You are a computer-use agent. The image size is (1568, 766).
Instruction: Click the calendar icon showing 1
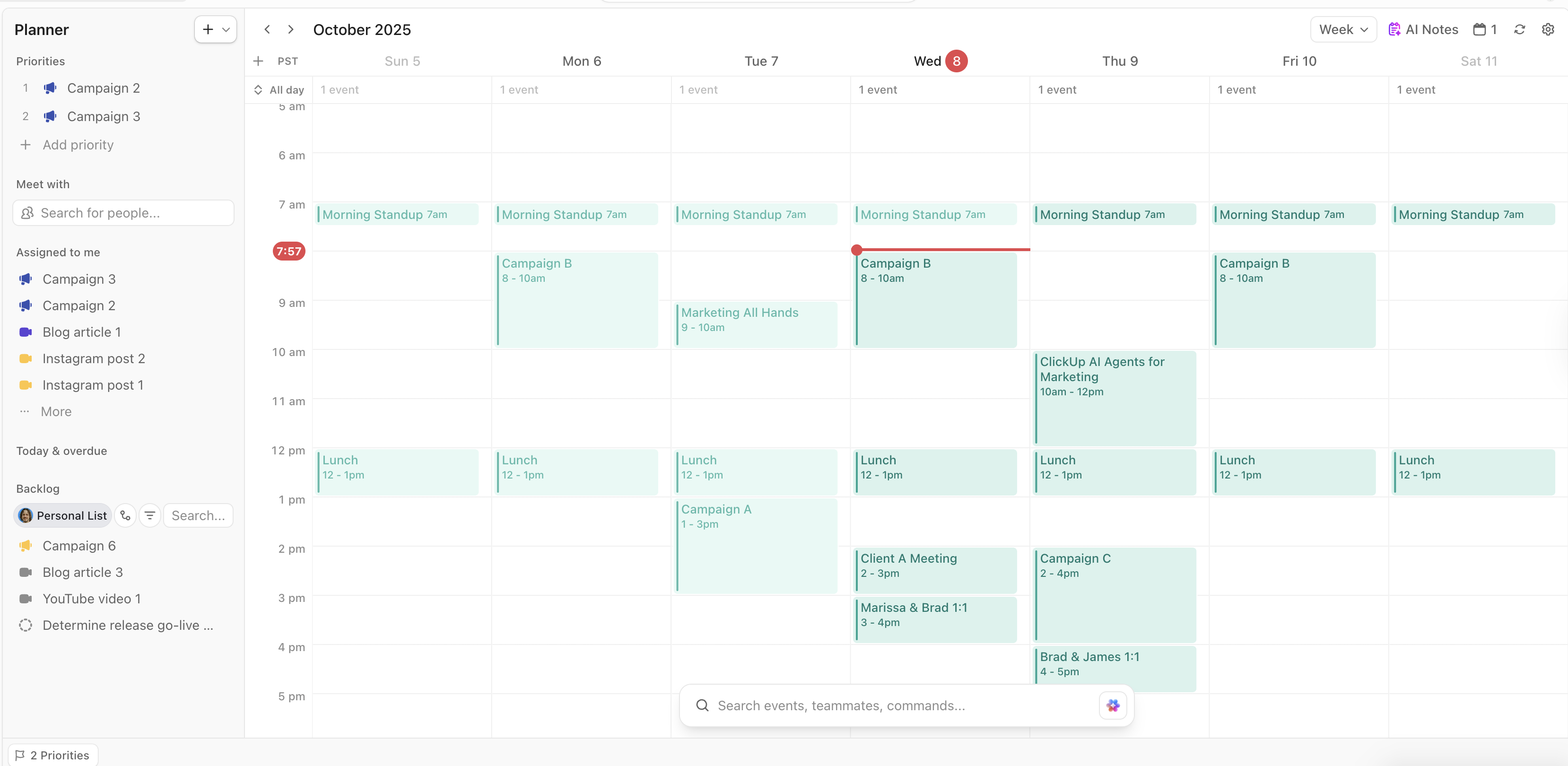coord(1484,29)
